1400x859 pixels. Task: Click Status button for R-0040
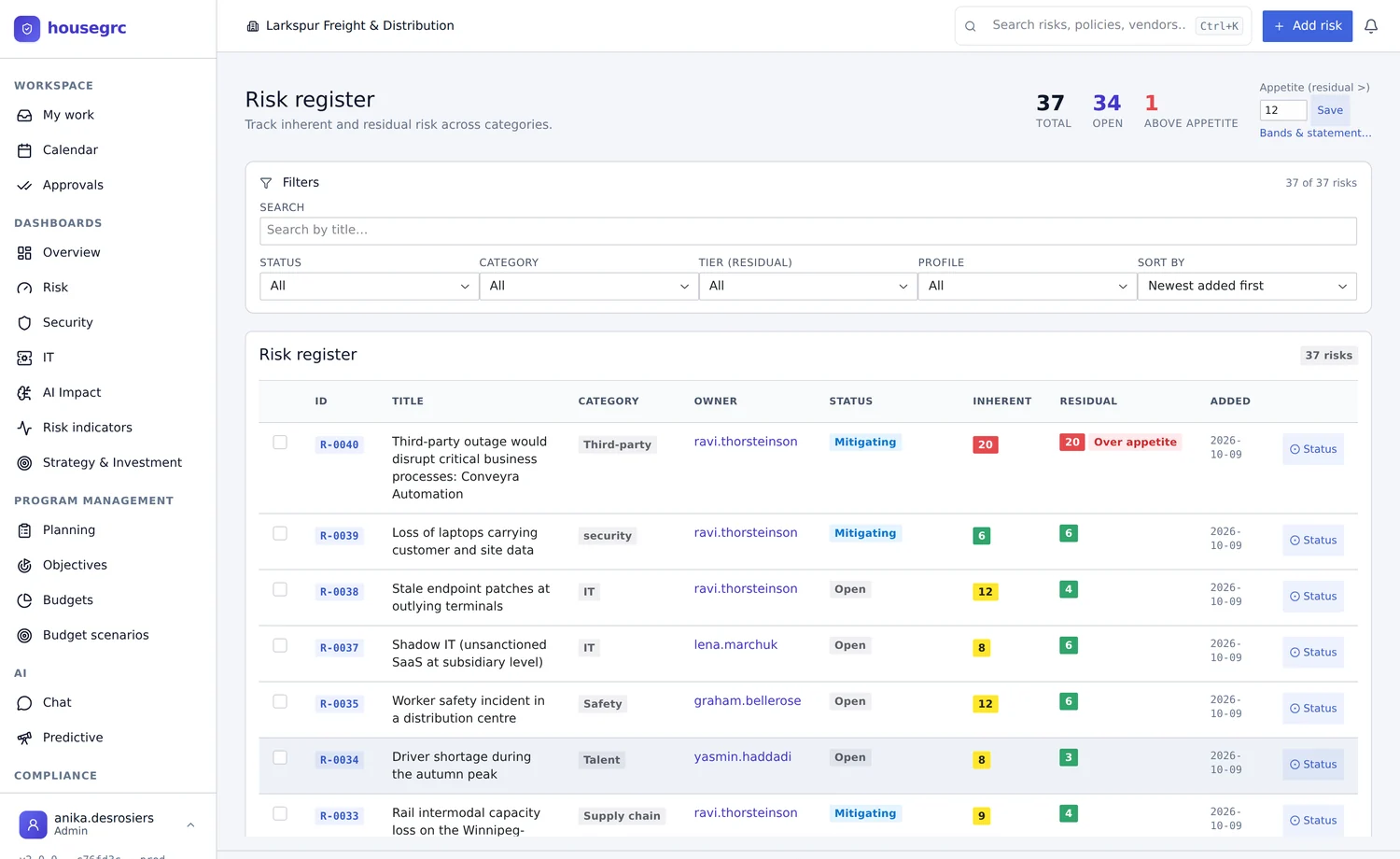(1313, 449)
